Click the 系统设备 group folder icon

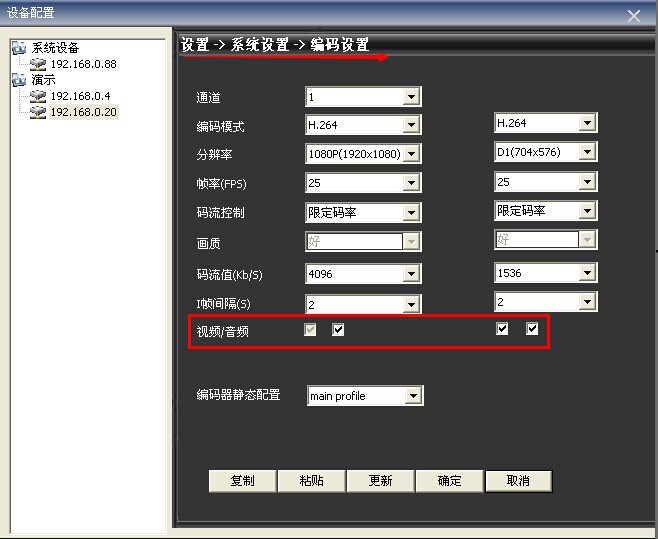[x=19, y=47]
